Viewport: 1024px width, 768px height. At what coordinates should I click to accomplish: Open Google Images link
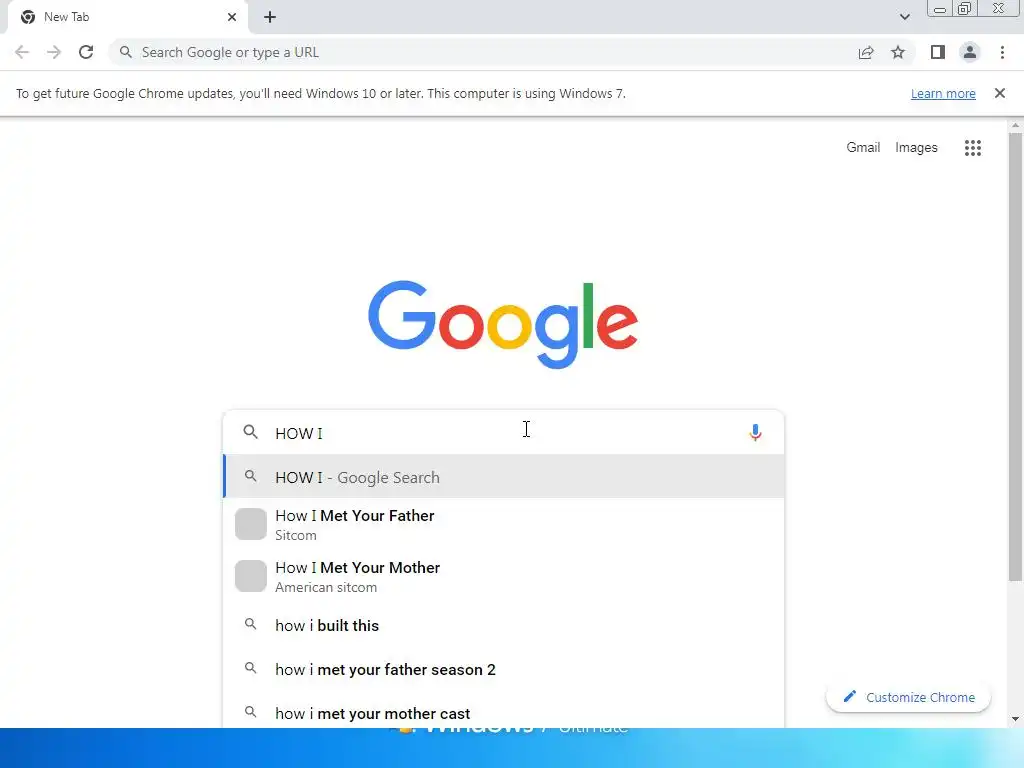coord(916,148)
